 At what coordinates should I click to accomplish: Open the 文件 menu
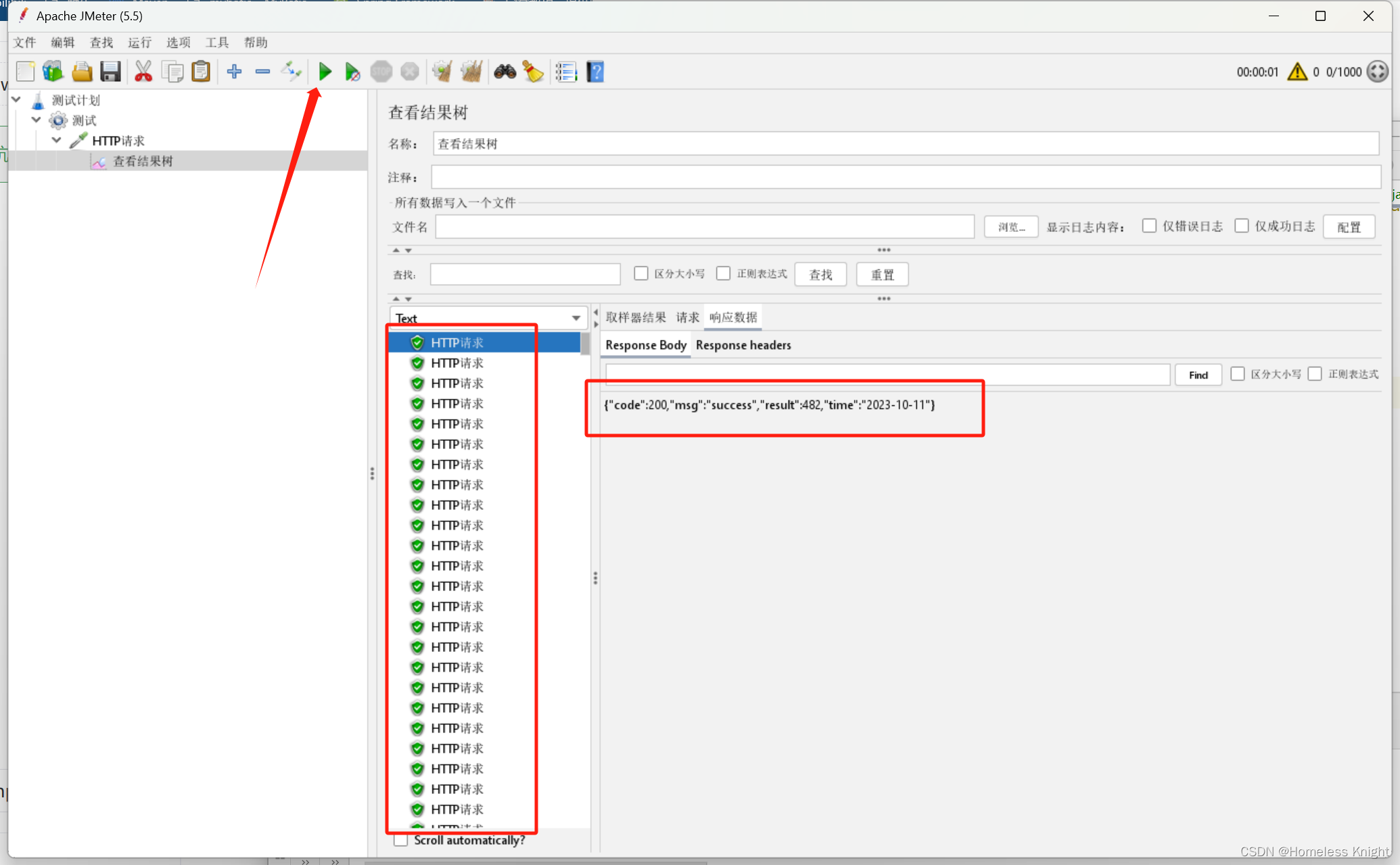[x=24, y=43]
